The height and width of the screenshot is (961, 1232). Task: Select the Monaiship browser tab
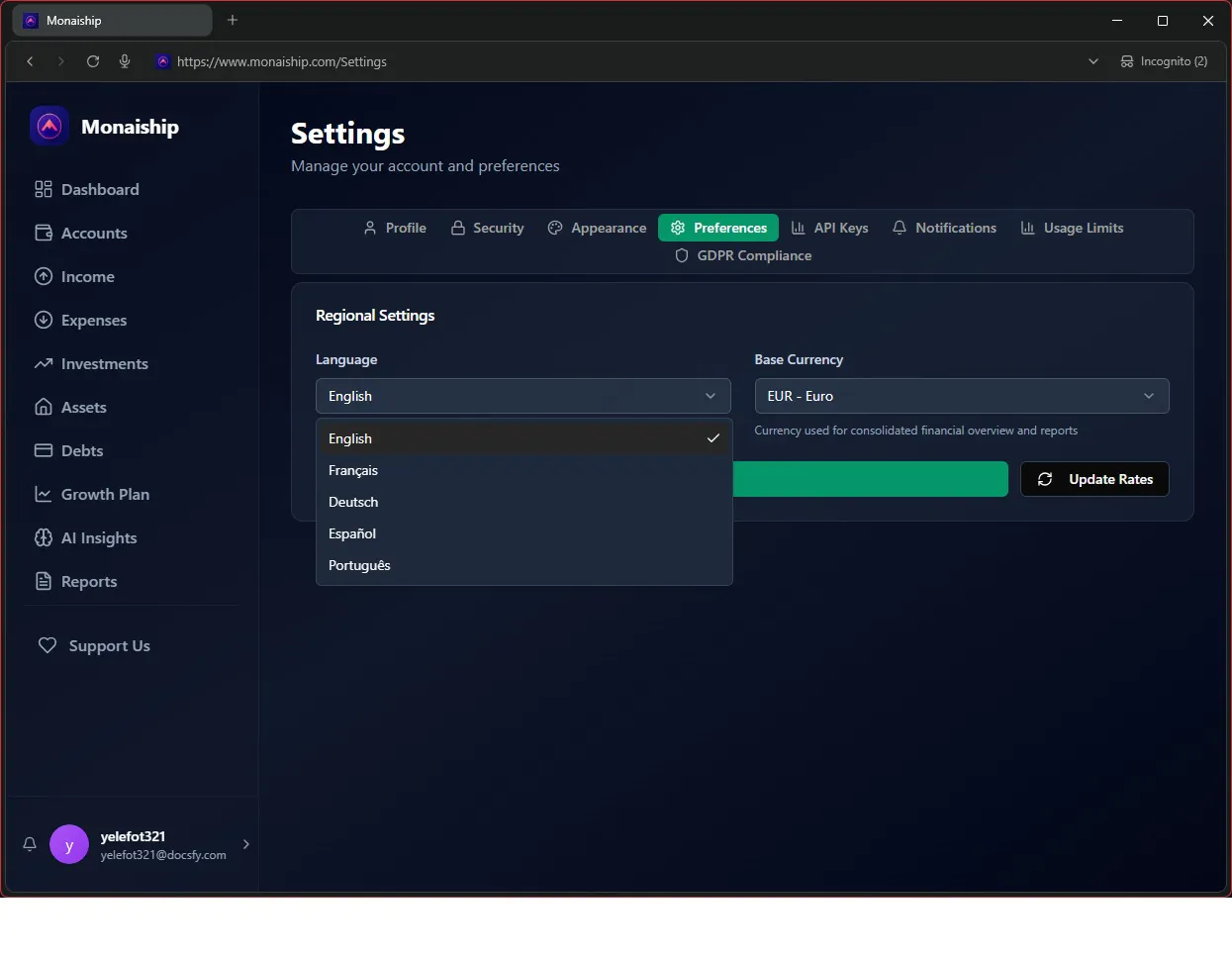coord(114,20)
